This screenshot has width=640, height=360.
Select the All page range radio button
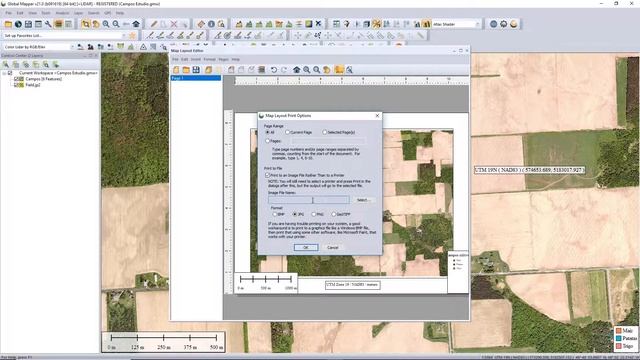point(268,132)
